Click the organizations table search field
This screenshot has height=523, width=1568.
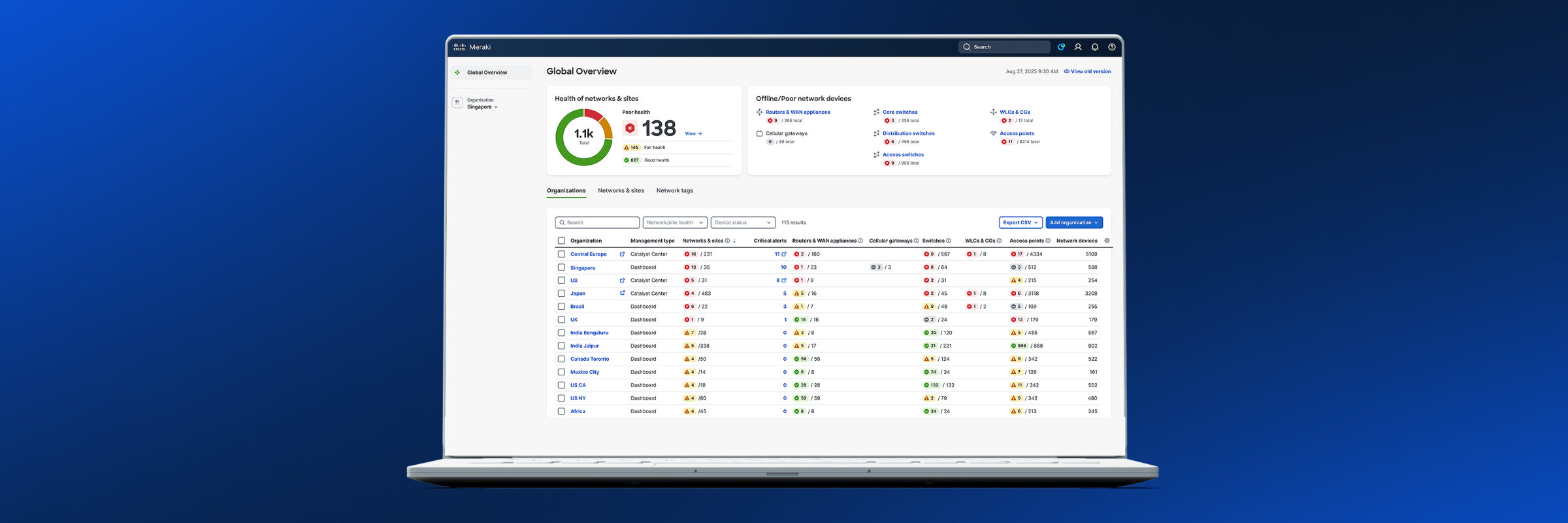coord(597,223)
